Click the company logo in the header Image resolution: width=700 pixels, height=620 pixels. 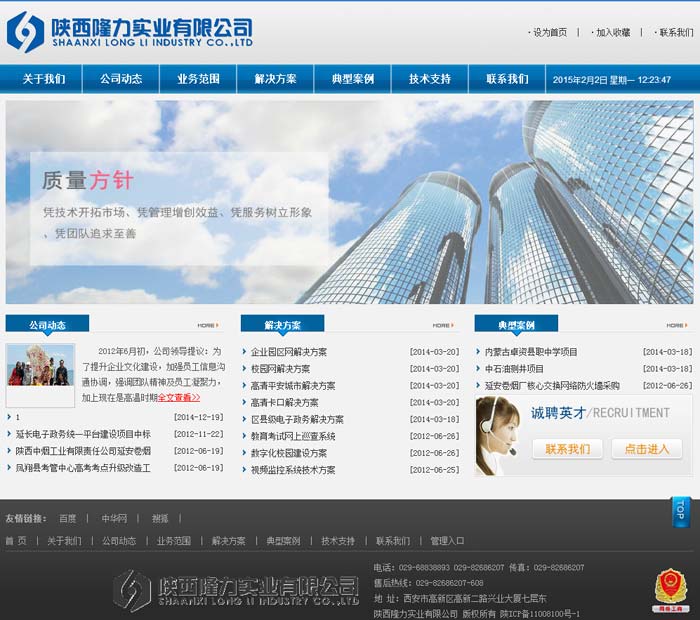pyautogui.click(x=129, y=31)
